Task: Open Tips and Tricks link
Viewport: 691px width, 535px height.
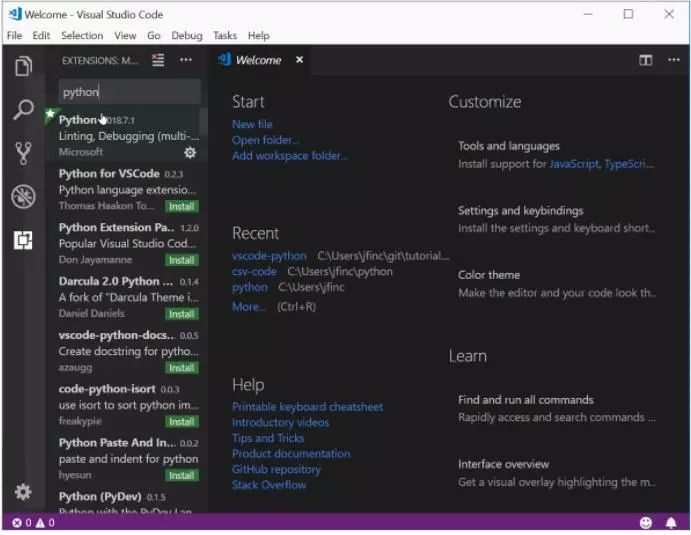Action: [x=268, y=438]
